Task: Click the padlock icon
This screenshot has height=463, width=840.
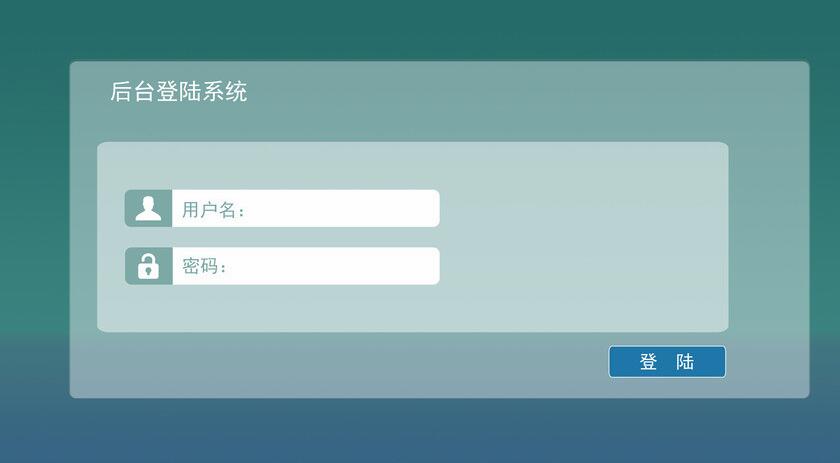Action: point(148,266)
